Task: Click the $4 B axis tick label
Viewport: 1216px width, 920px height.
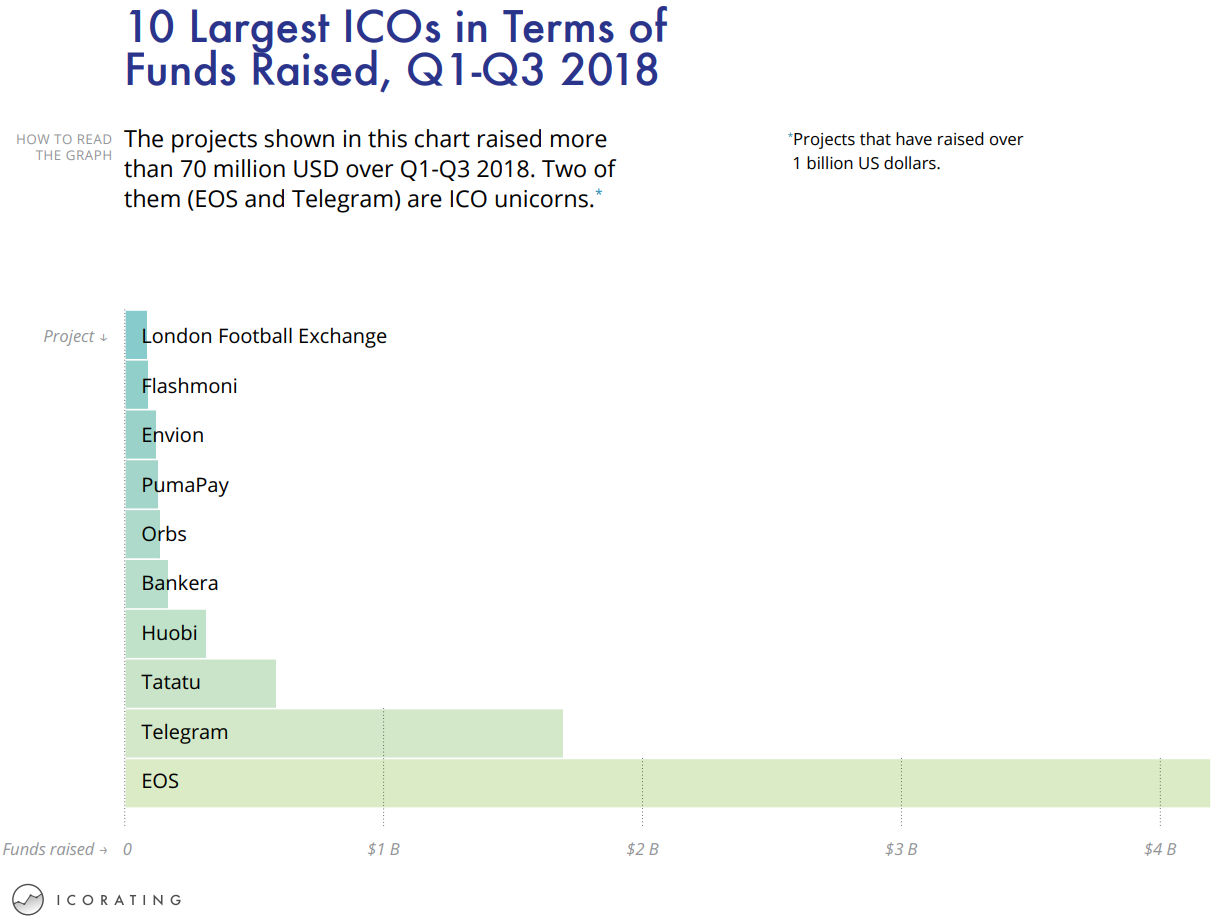Action: [x=1160, y=850]
